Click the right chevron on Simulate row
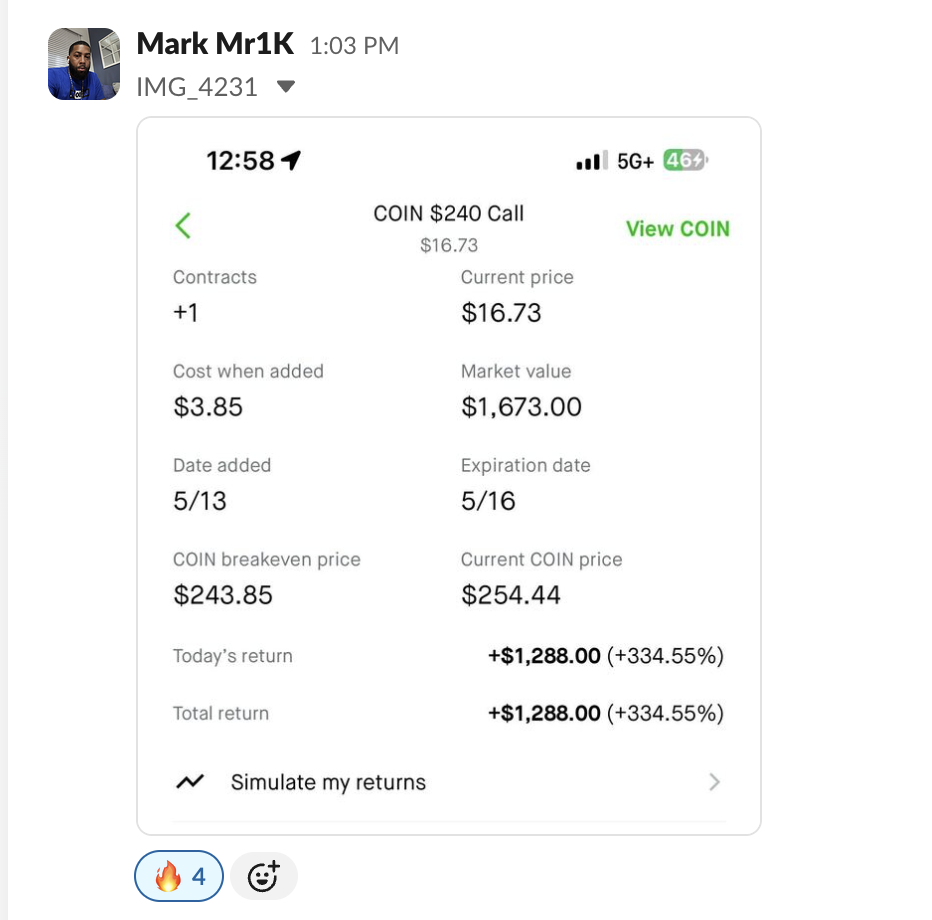This screenshot has height=920, width=932. 714,782
